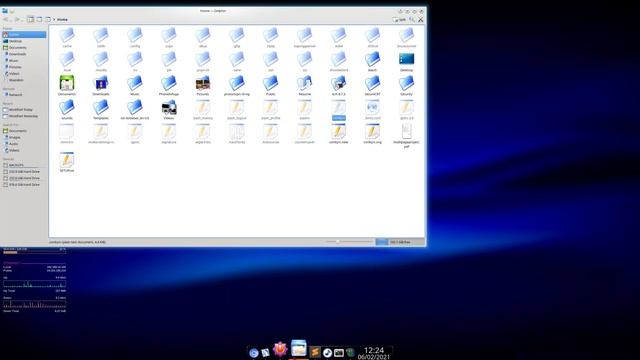Open Music entry in the Places panel
Viewport: 640px width, 360px height.
(x=24, y=61)
